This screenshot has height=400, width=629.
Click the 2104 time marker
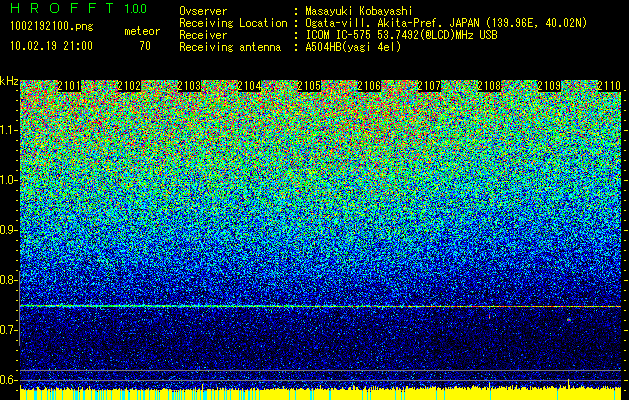249,86
